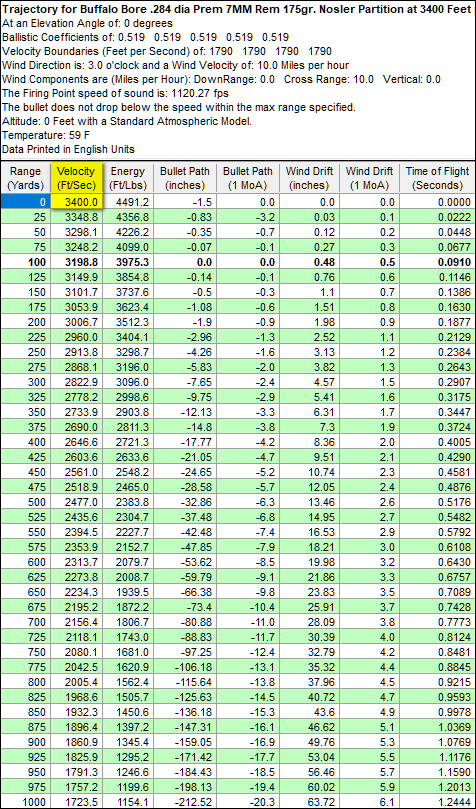Click the 63.72 wind drift cell
The height and width of the screenshot is (809, 476).
coord(310,802)
